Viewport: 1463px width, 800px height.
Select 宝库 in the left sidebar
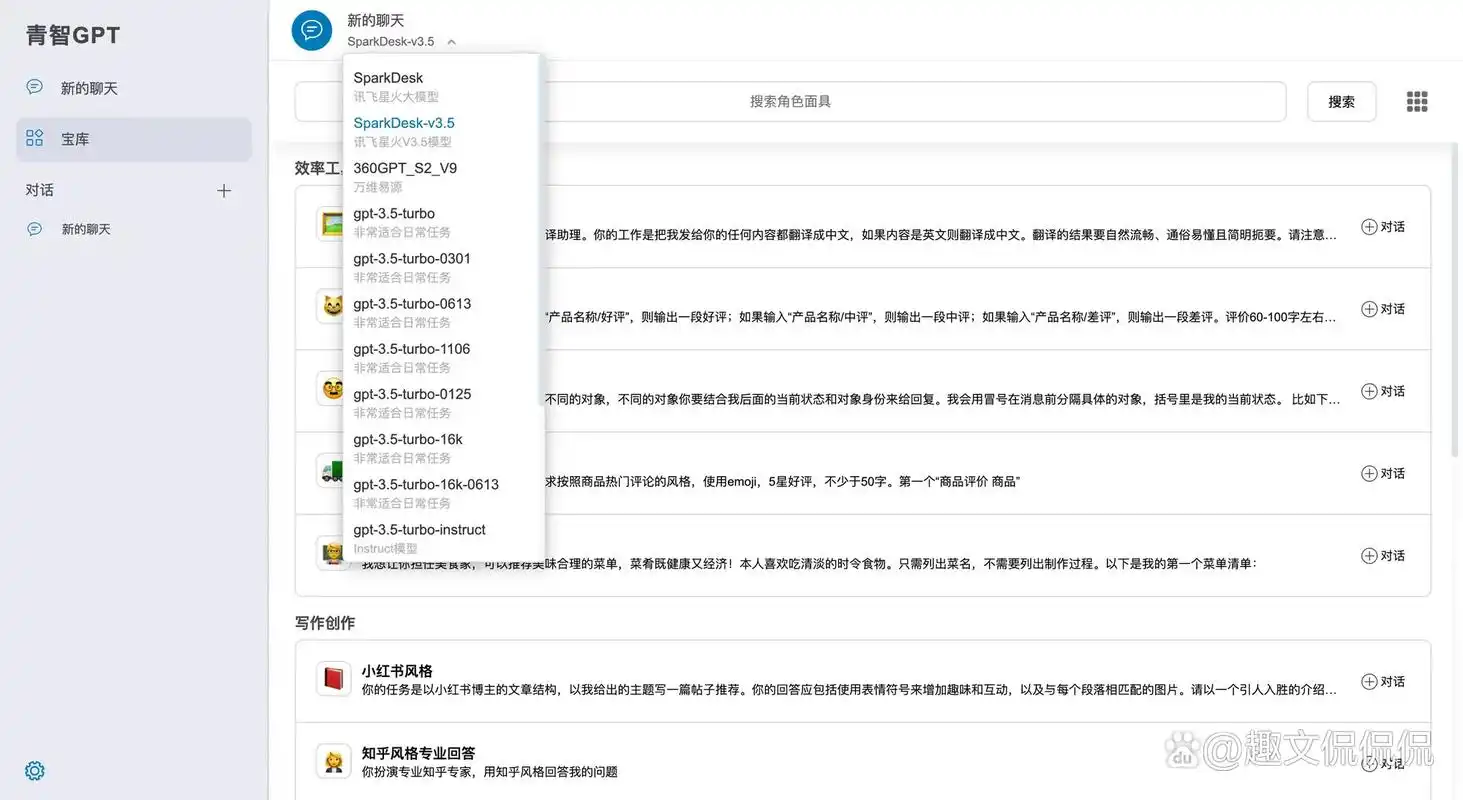click(x=74, y=138)
